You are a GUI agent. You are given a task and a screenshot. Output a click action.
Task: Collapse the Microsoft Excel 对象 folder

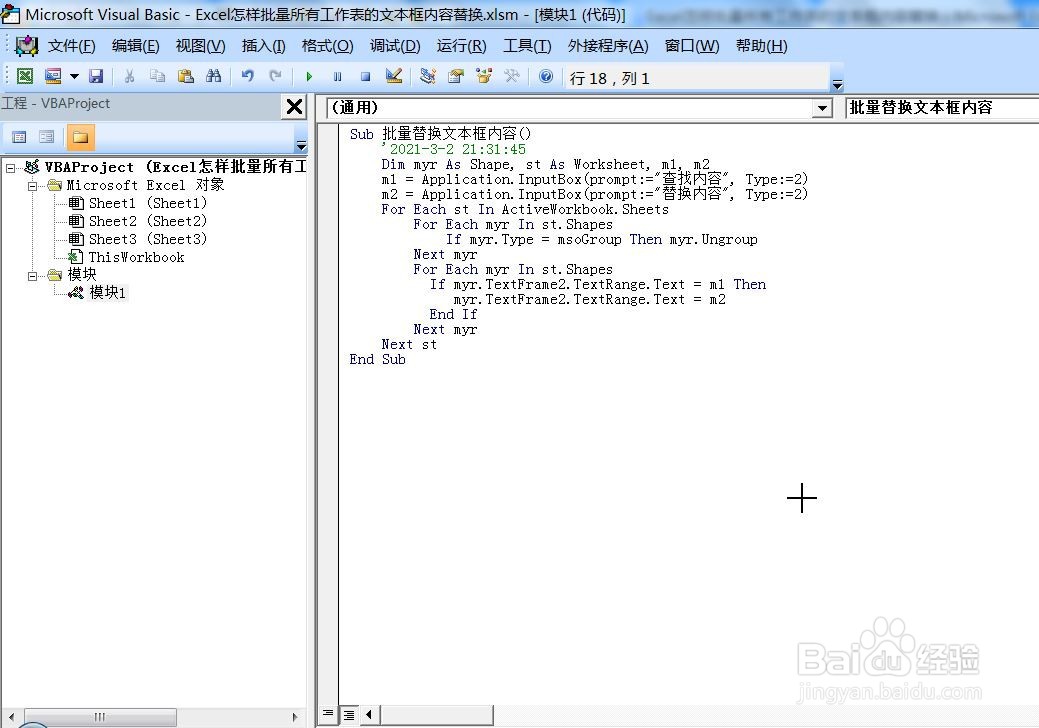32,186
